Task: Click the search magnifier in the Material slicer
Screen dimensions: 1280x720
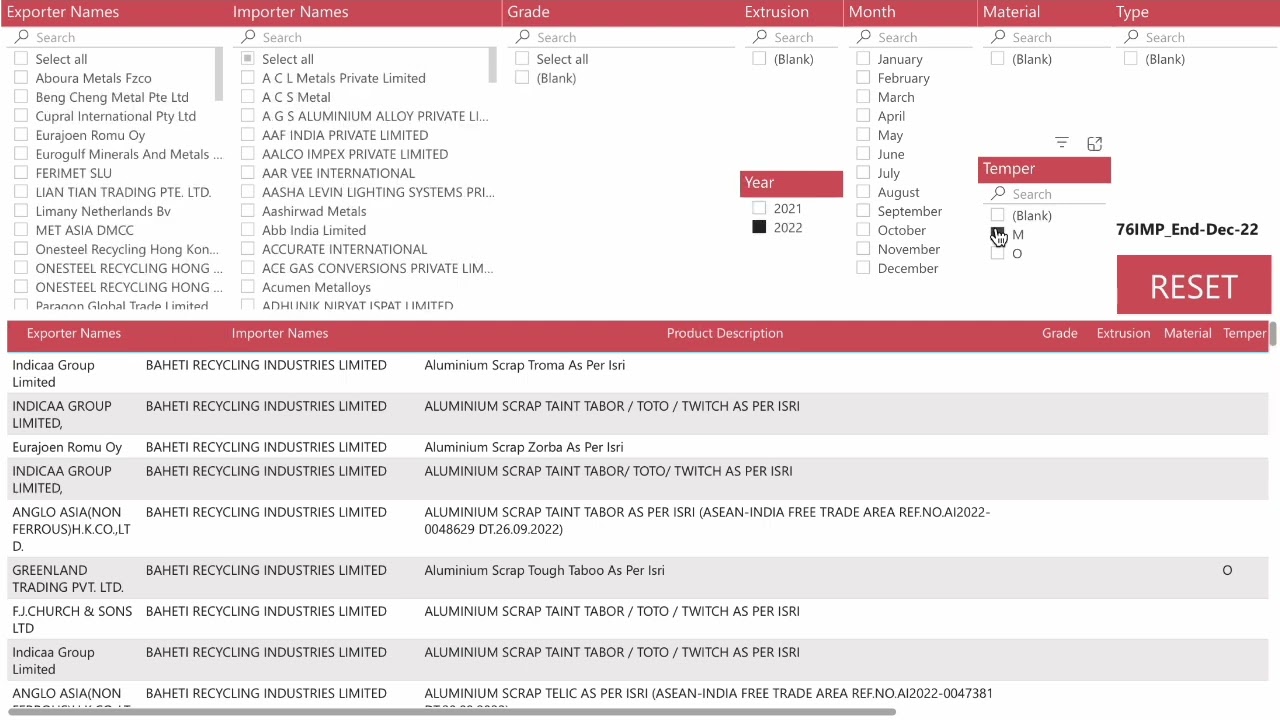Action: click(998, 37)
